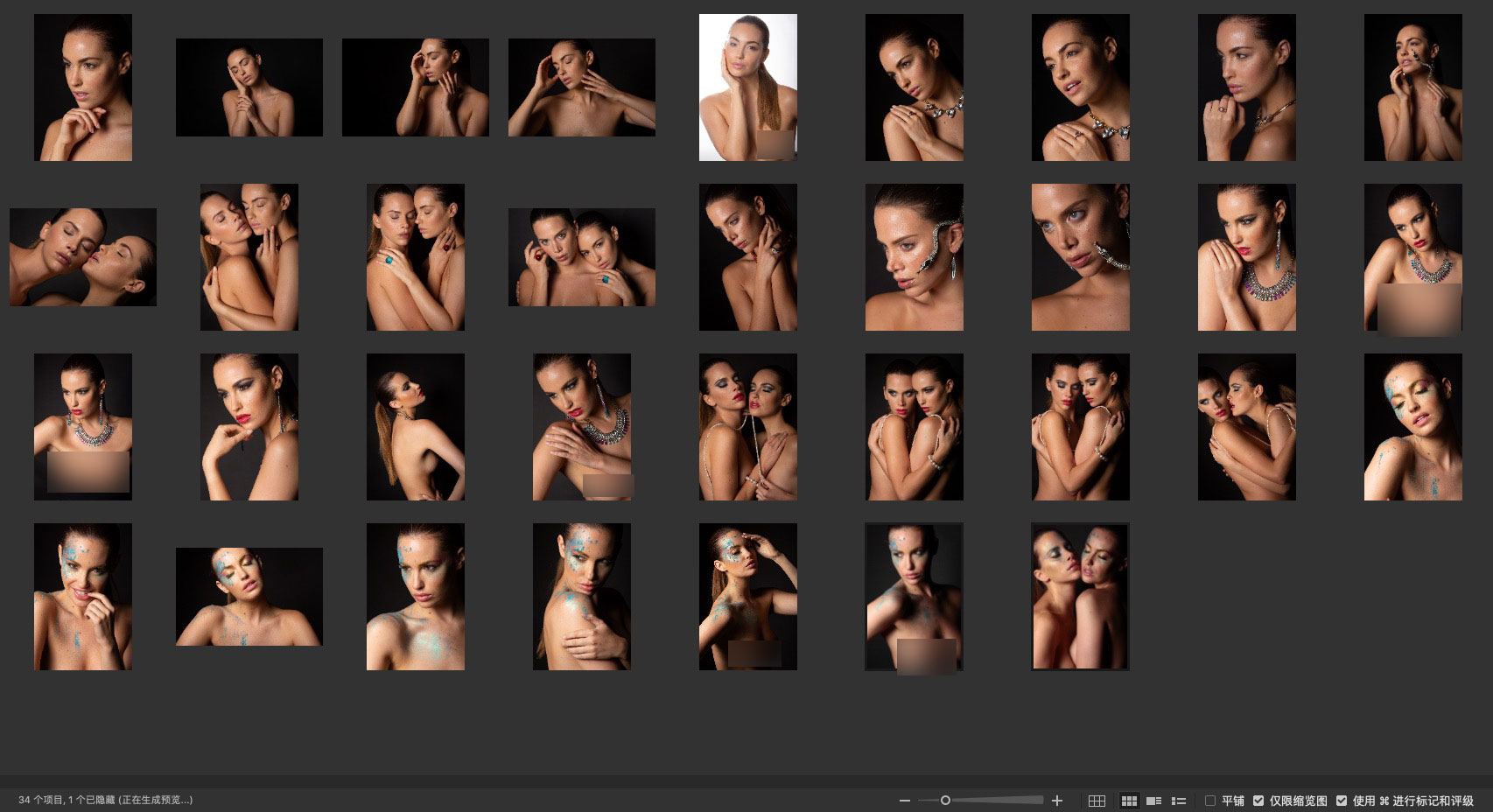Click the minus icon to shrink thumbnails

tap(905, 801)
